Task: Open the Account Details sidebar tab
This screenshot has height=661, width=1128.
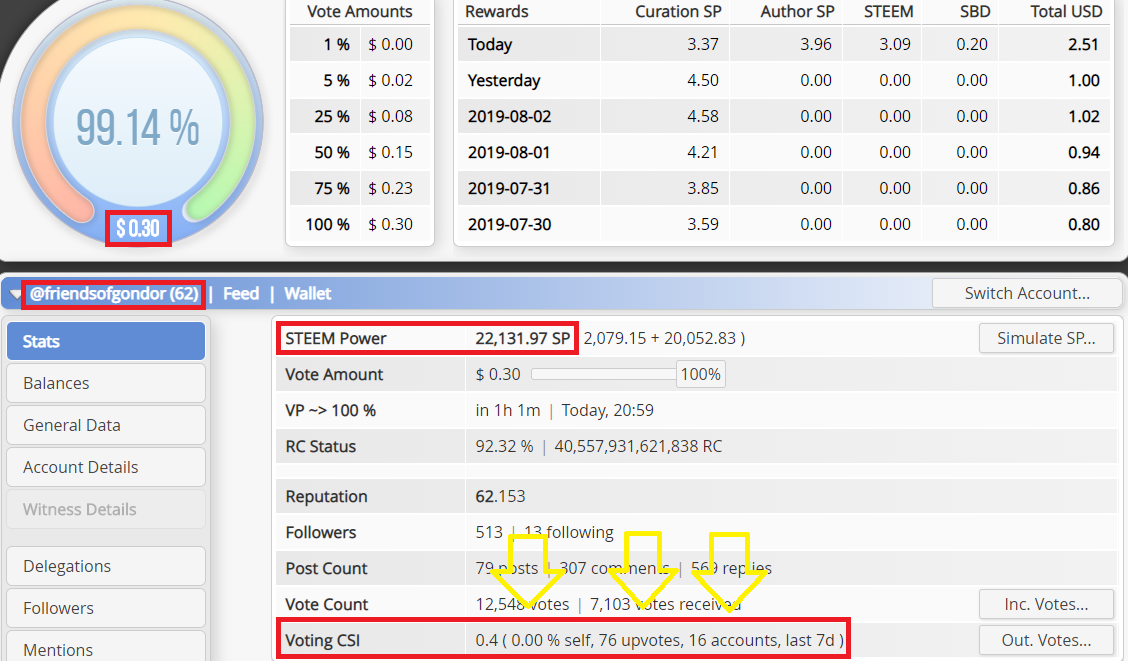Action: 106,467
